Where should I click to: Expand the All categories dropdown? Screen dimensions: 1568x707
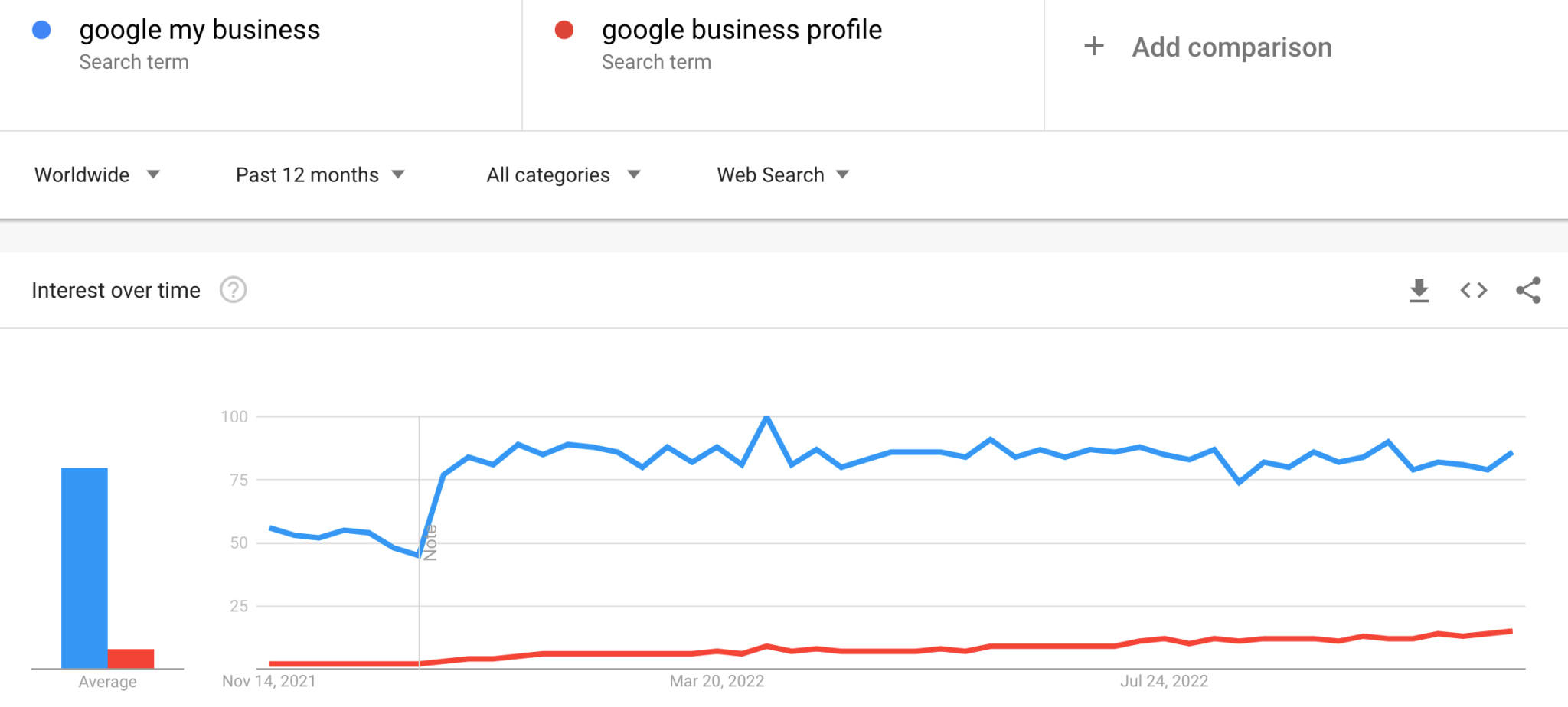click(x=563, y=174)
